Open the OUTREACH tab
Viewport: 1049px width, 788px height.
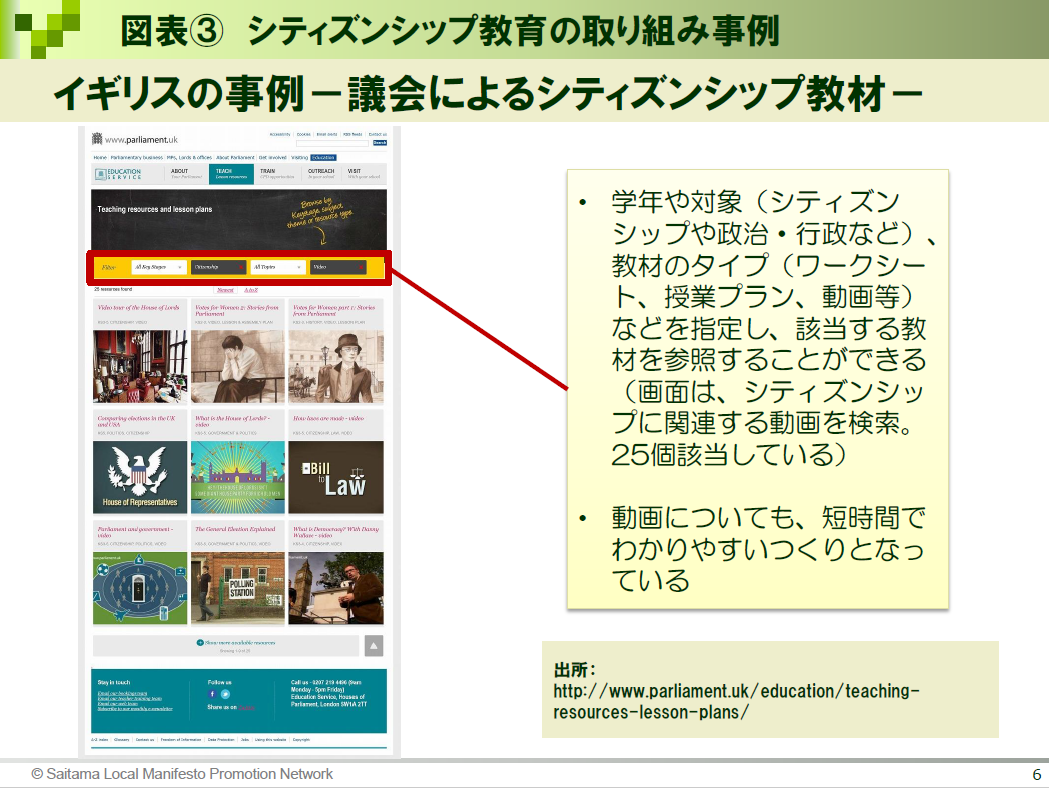[321, 174]
